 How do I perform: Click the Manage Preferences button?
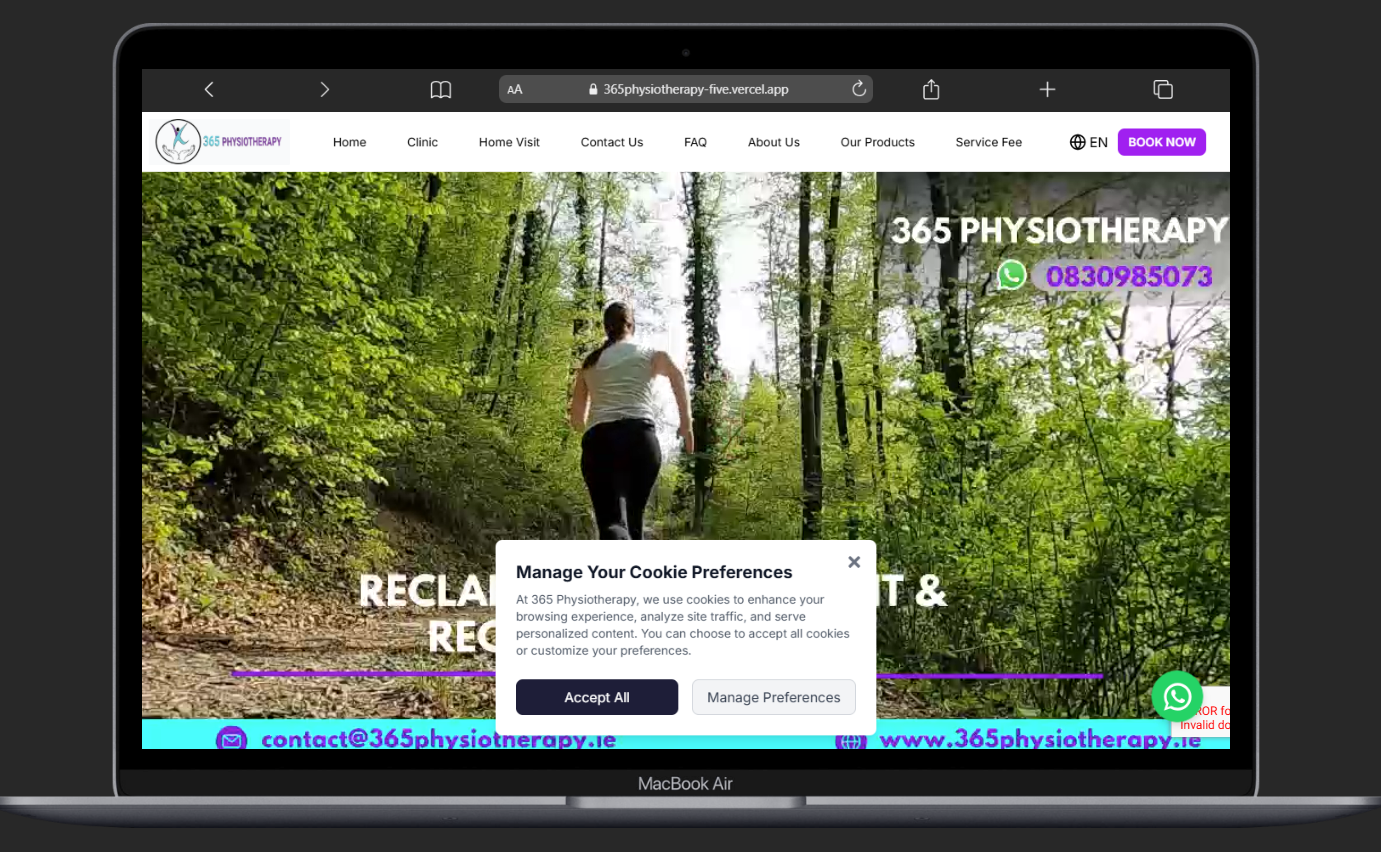coord(773,697)
